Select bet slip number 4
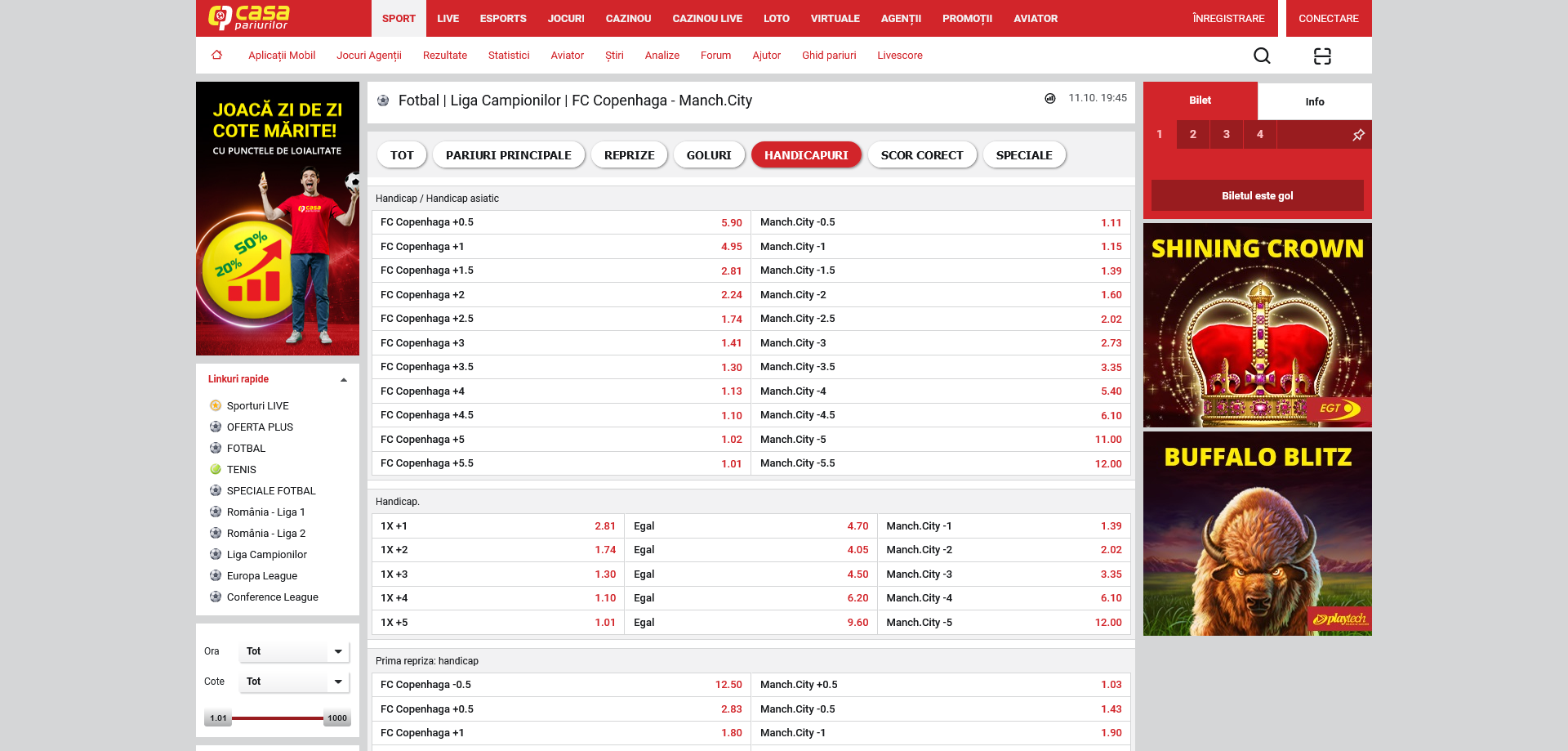1568x751 pixels. tap(1260, 134)
